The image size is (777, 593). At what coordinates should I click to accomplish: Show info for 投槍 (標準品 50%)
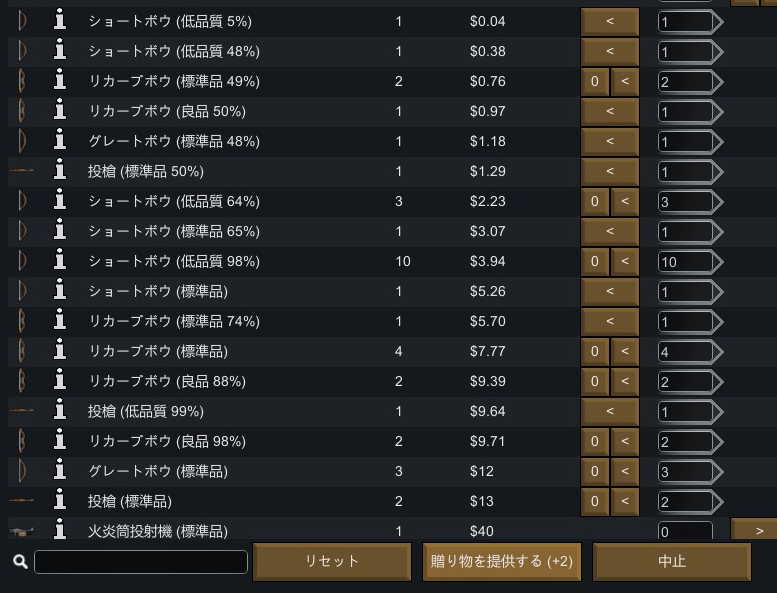(60, 170)
